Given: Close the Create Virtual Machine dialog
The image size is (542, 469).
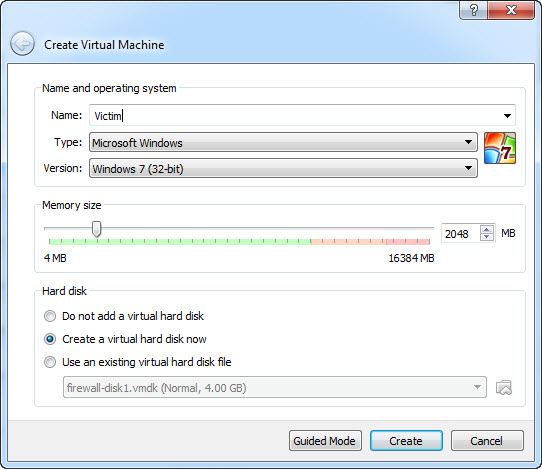Looking at the screenshot, I should (511, 10).
